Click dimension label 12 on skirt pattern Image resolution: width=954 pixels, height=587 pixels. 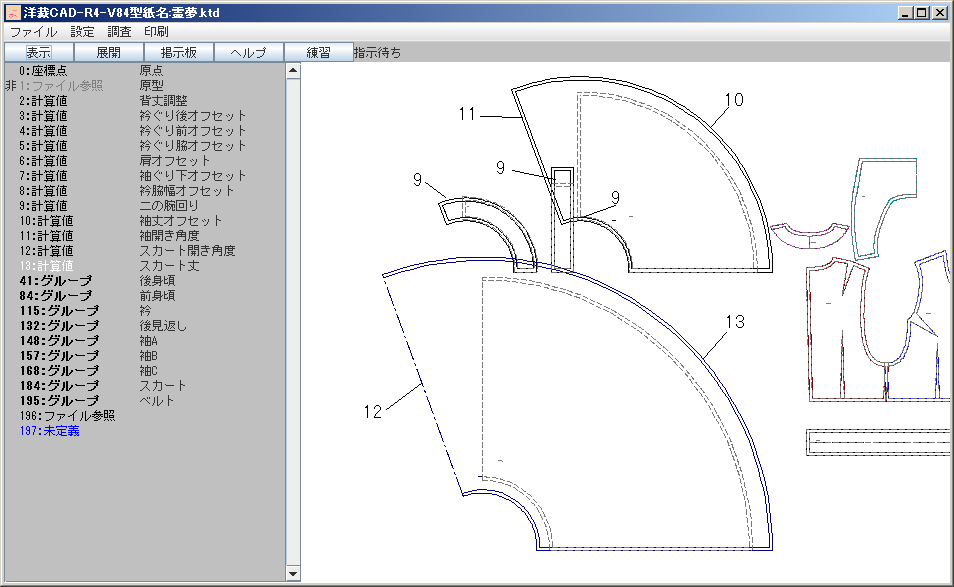pyautogui.click(x=372, y=411)
